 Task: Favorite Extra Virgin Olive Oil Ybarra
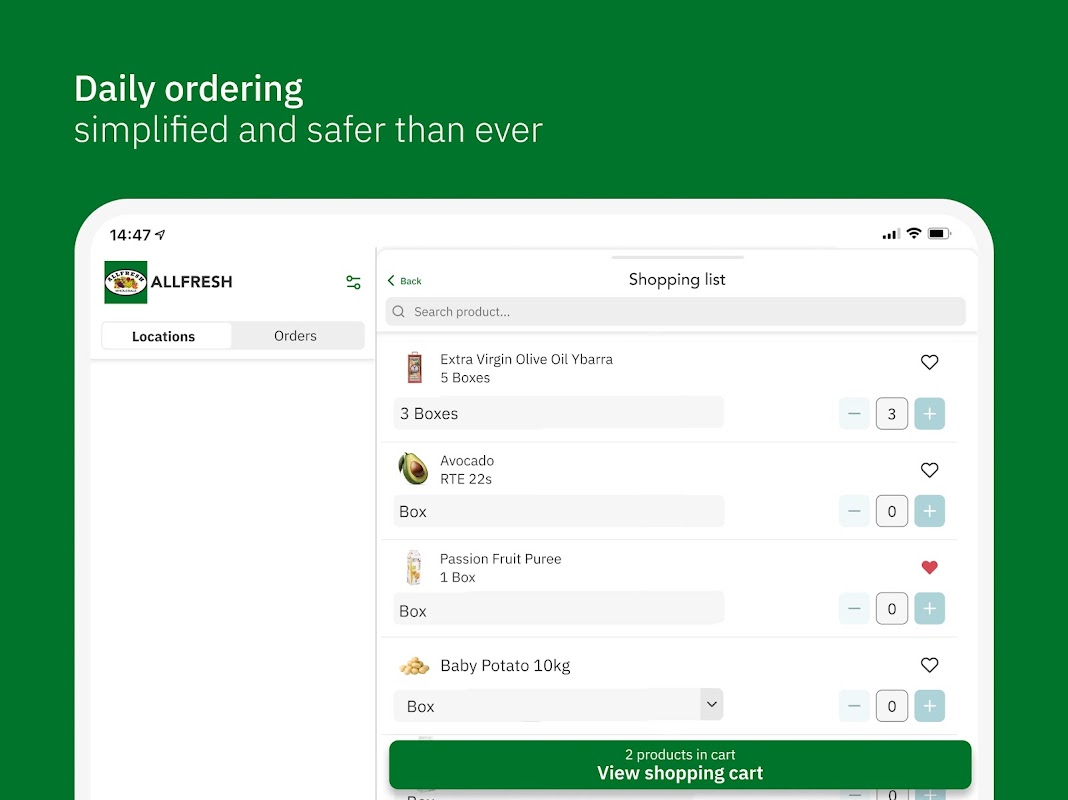[x=929, y=362]
